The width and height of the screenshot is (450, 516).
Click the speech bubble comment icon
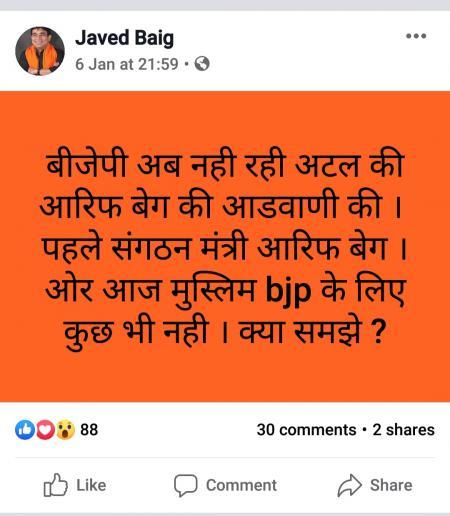tap(186, 485)
